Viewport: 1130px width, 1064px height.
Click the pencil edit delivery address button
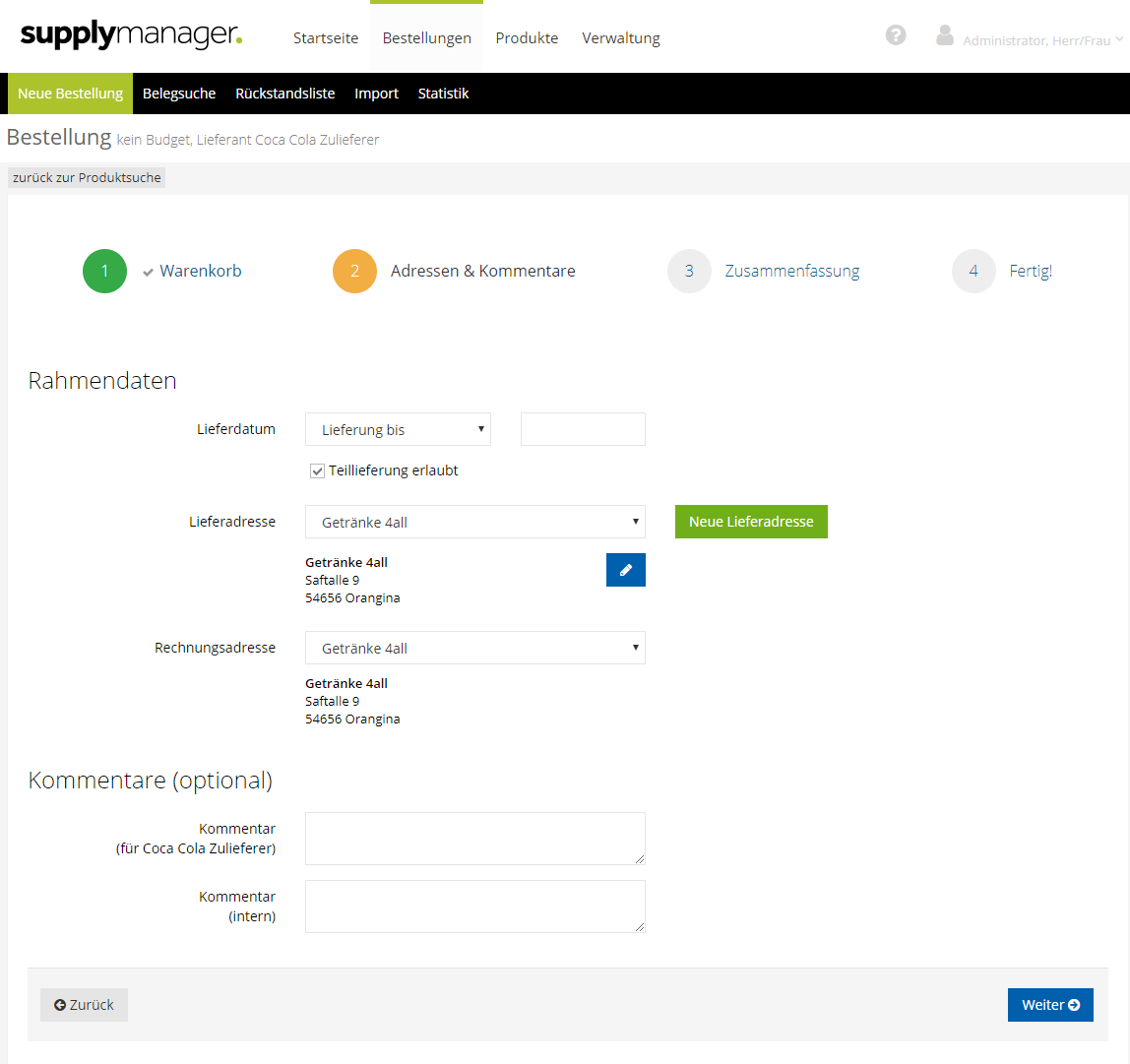625,570
